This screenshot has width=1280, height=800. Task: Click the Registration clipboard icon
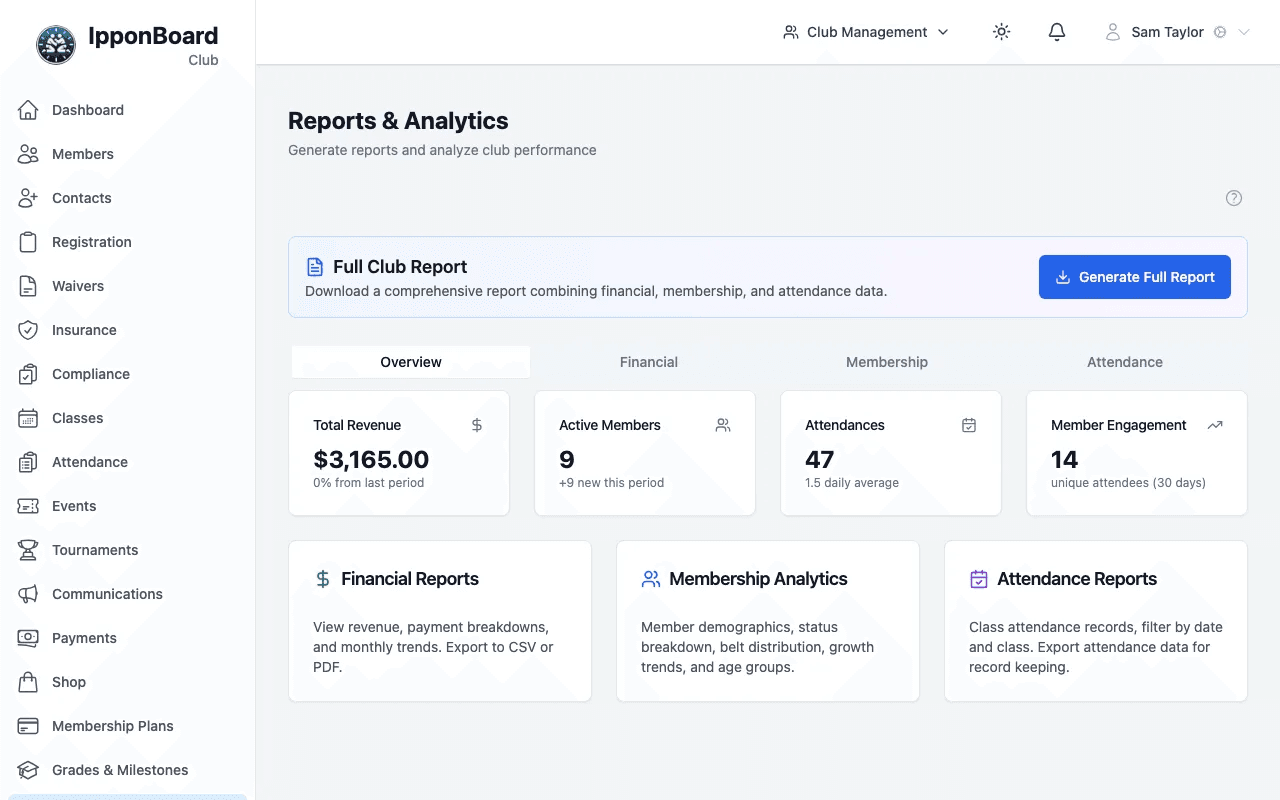click(28, 242)
